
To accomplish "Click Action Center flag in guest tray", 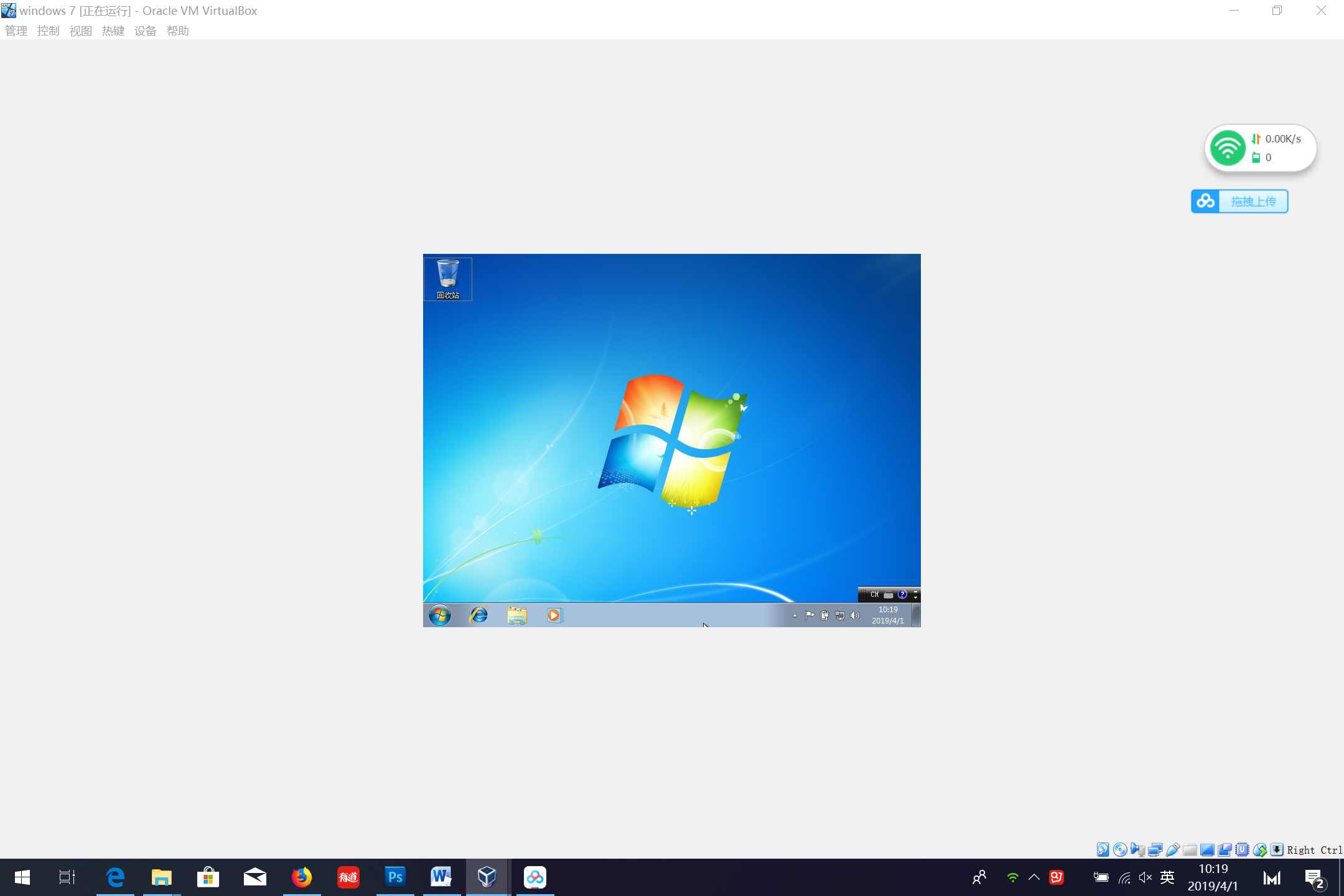I will pyautogui.click(x=810, y=615).
